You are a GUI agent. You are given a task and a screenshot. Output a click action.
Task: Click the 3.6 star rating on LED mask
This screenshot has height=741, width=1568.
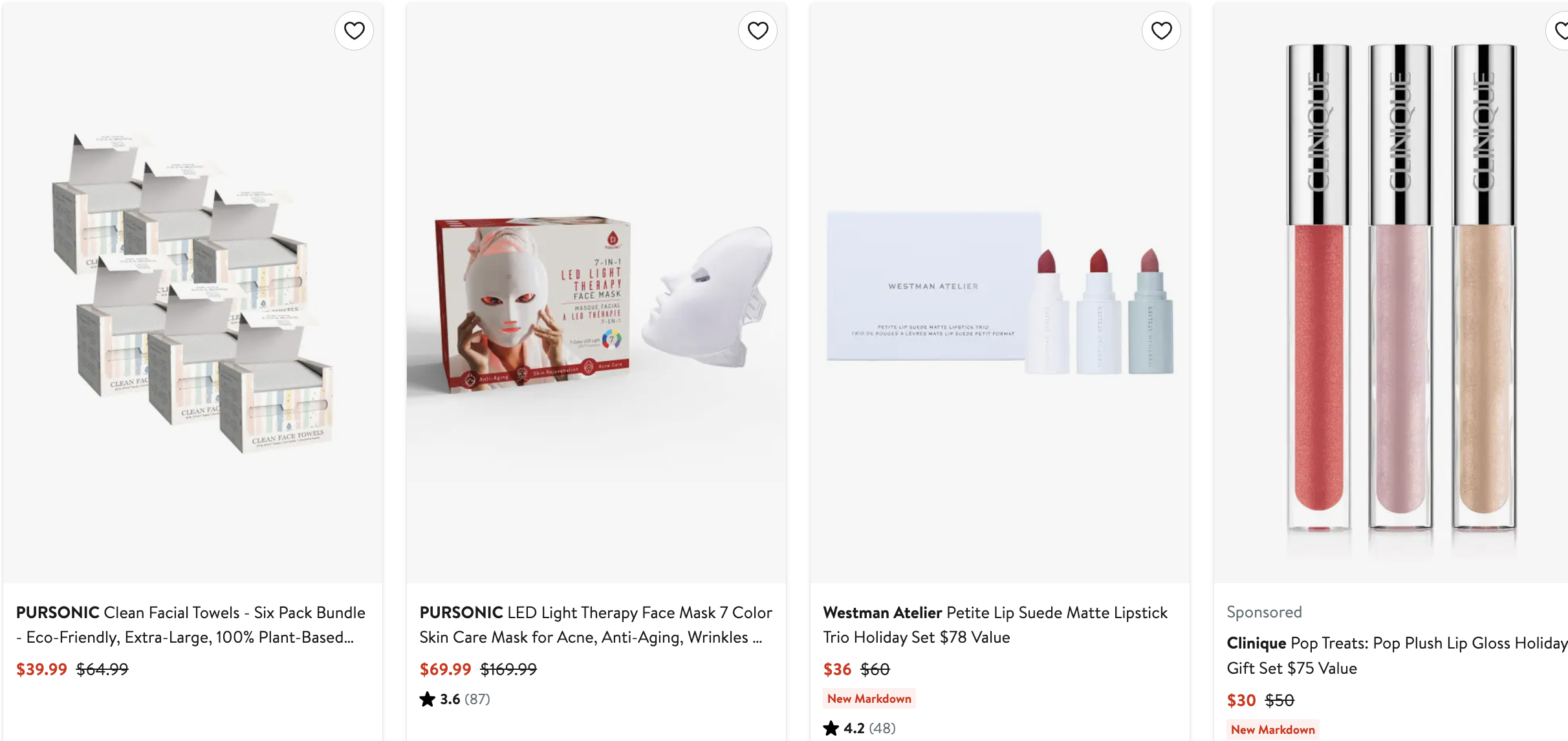tap(440, 699)
